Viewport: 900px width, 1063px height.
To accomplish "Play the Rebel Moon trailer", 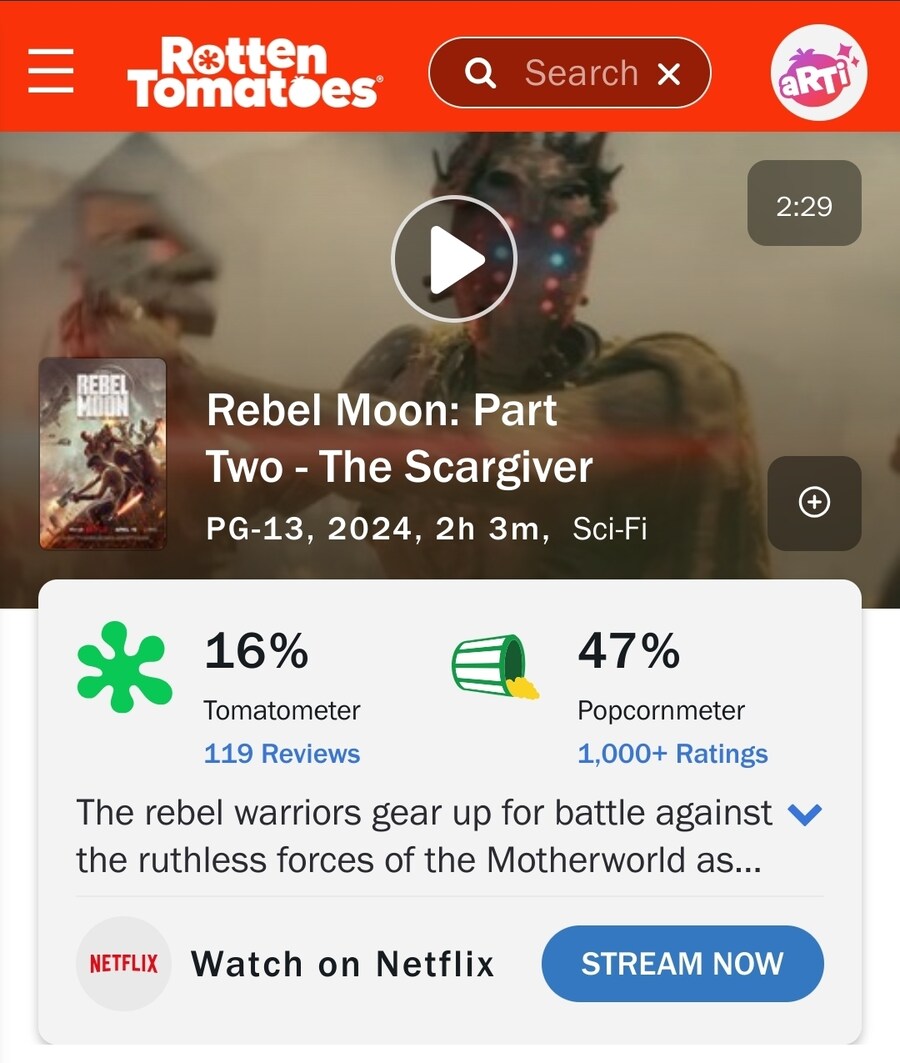I will coord(454,259).
